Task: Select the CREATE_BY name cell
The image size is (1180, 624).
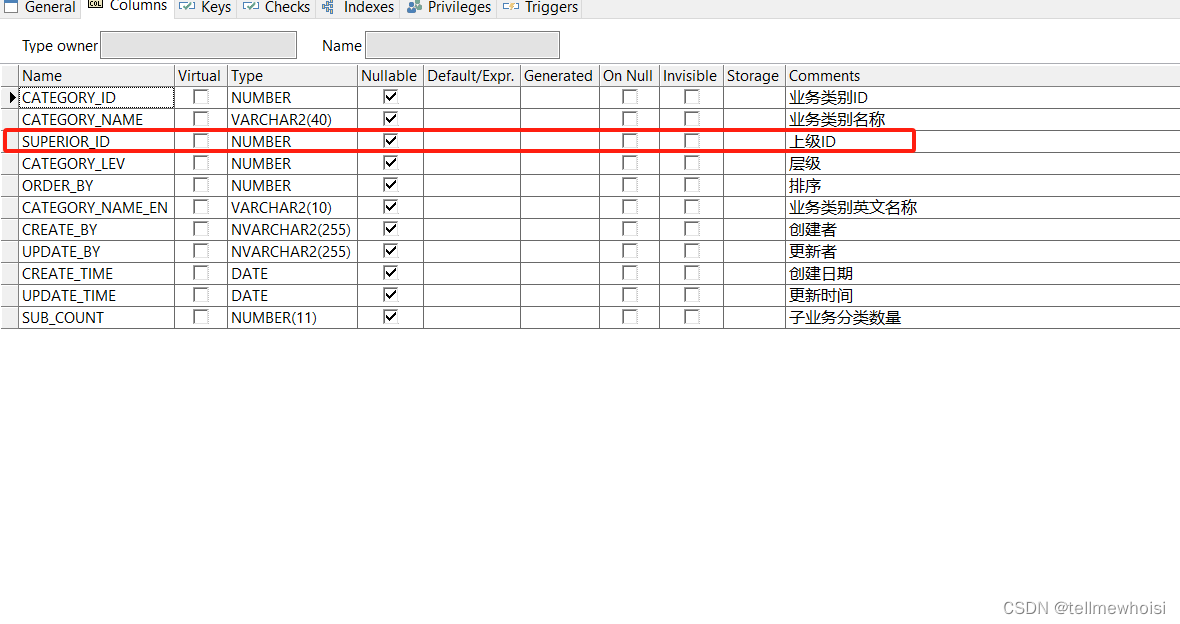Action: pyautogui.click(x=96, y=230)
